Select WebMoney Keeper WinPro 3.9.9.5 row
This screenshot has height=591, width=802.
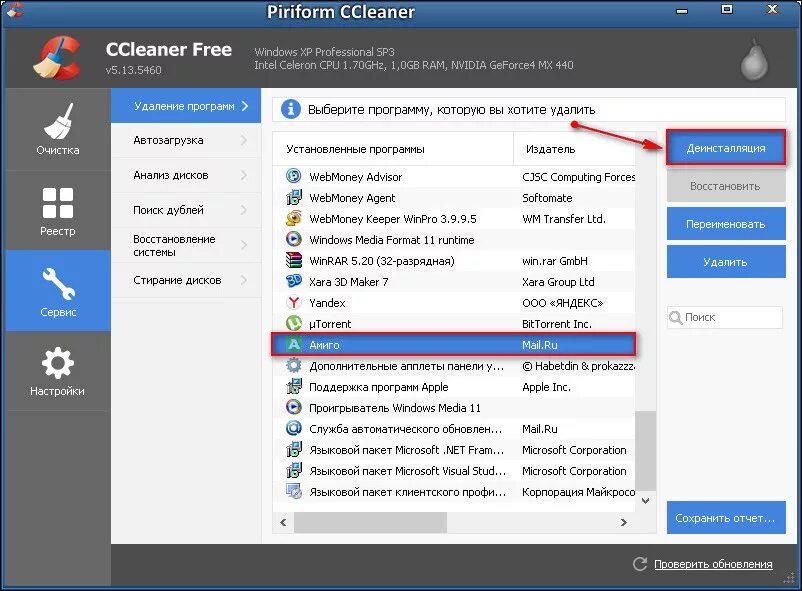click(454, 218)
